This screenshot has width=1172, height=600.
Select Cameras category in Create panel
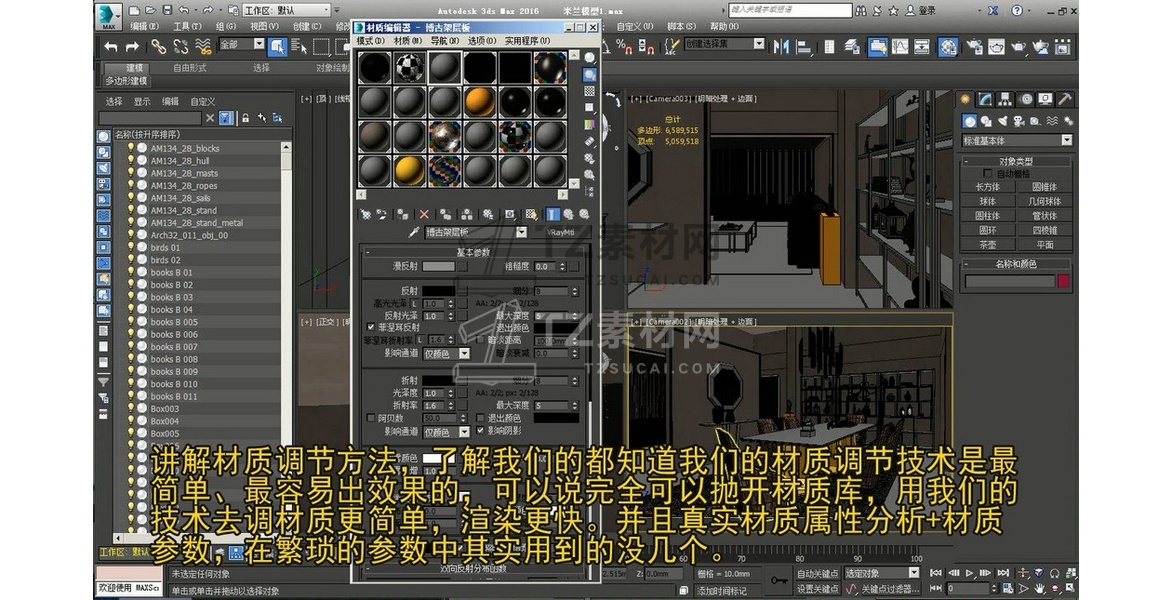tap(1020, 121)
